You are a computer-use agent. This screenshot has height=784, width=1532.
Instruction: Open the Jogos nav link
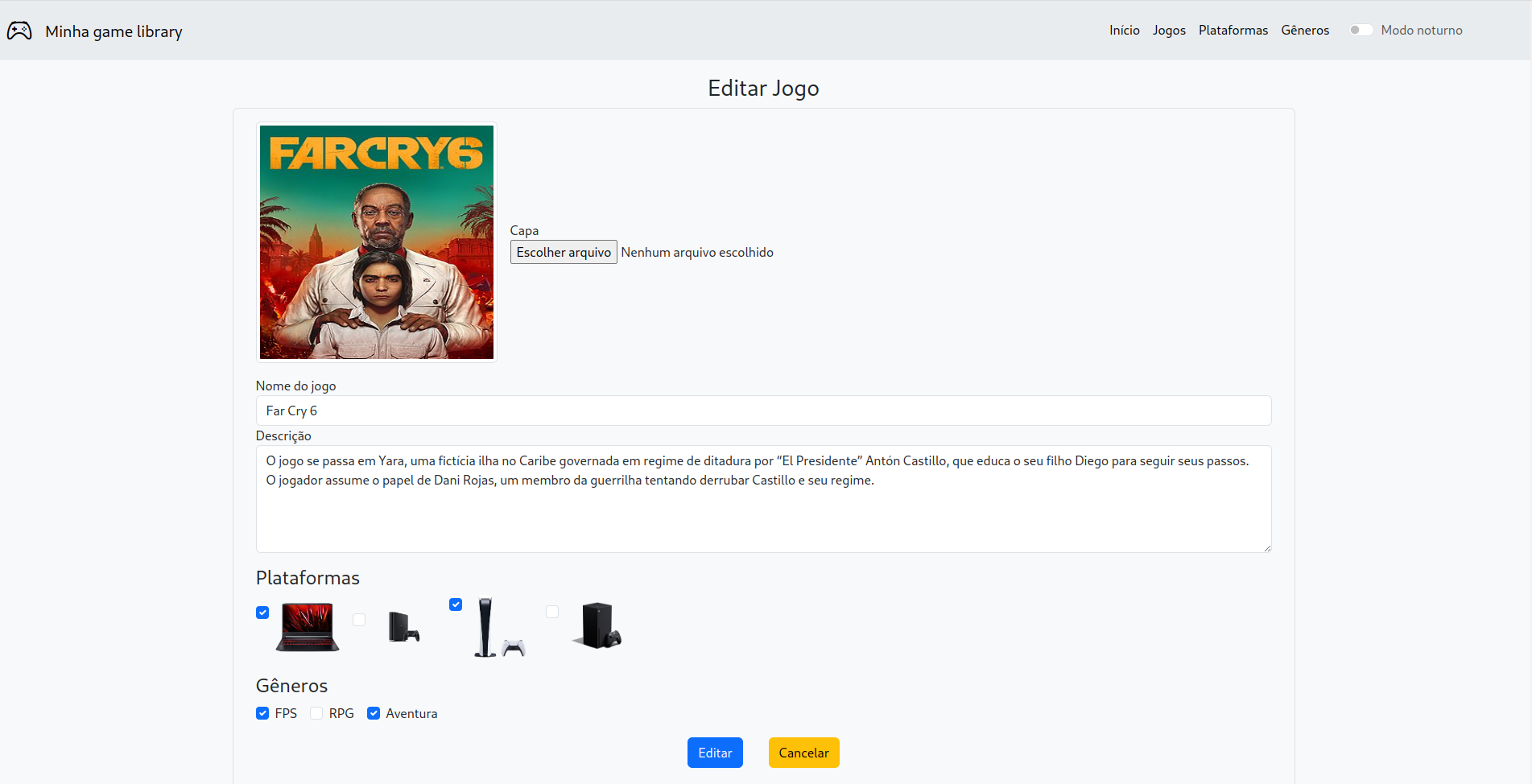coord(1169,30)
